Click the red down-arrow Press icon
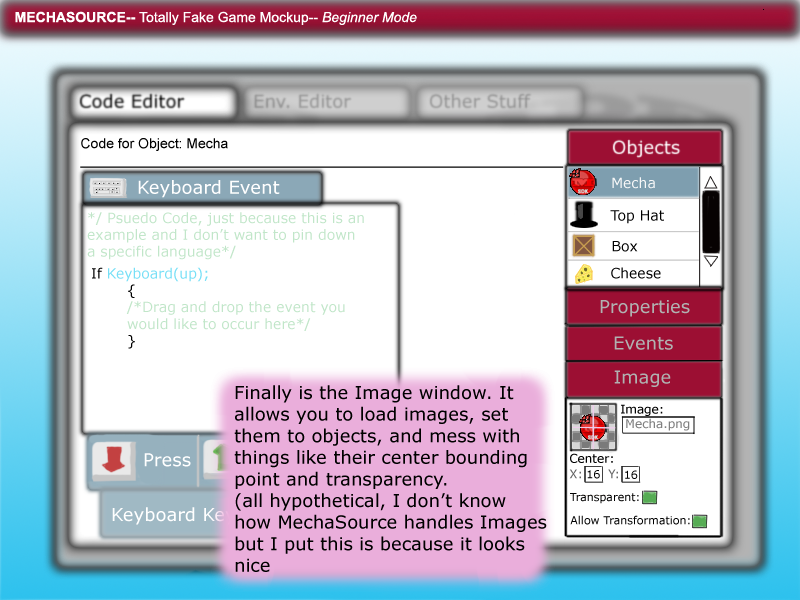Viewport: 800px width, 600px height. (x=114, y=459)
